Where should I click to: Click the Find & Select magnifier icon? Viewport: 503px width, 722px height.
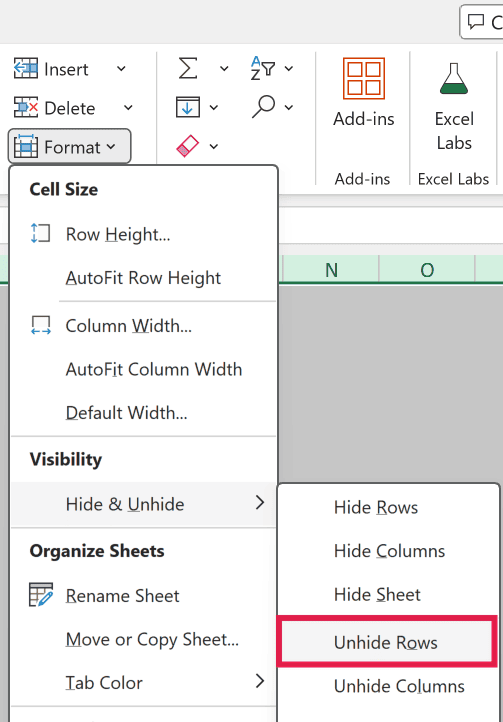263,107
